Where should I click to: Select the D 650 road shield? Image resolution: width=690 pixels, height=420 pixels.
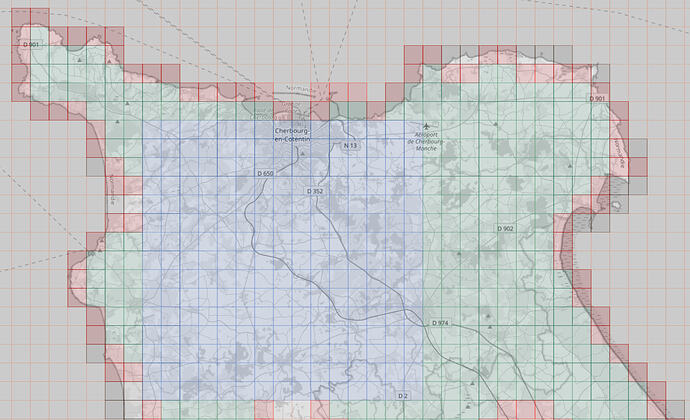(x=265, y=173)
